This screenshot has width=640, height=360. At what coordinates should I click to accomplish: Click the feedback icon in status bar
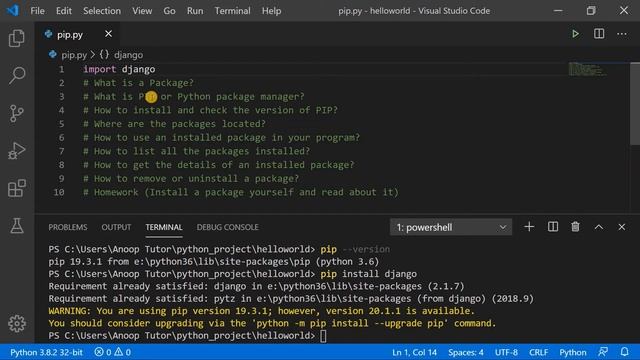pos(603,352)
